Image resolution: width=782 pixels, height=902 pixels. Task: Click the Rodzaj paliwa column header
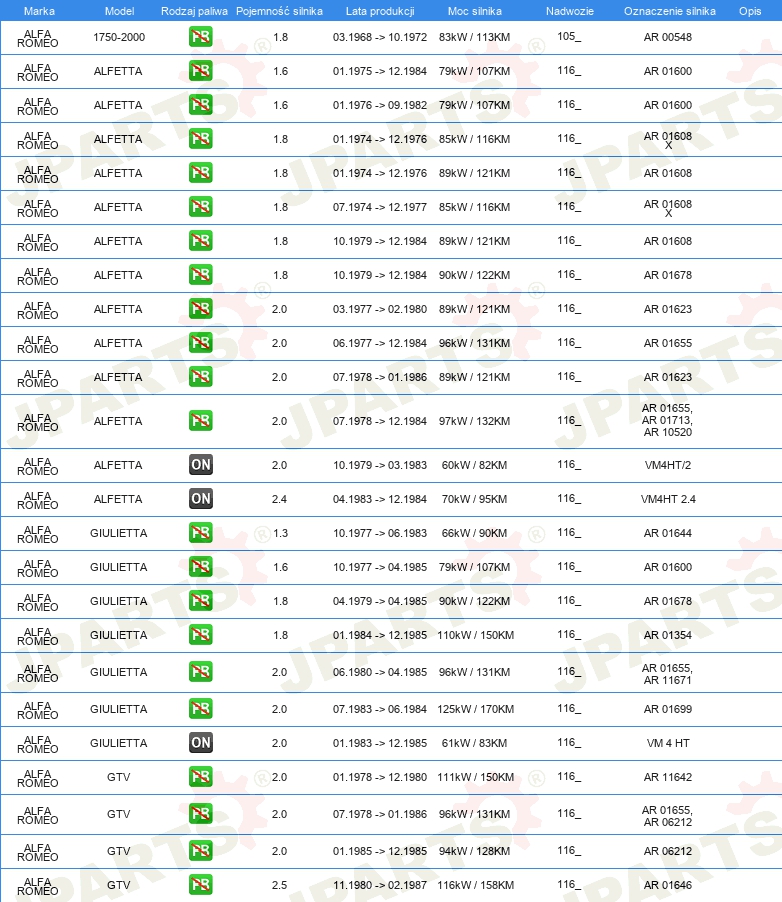[x=194, y=11]
